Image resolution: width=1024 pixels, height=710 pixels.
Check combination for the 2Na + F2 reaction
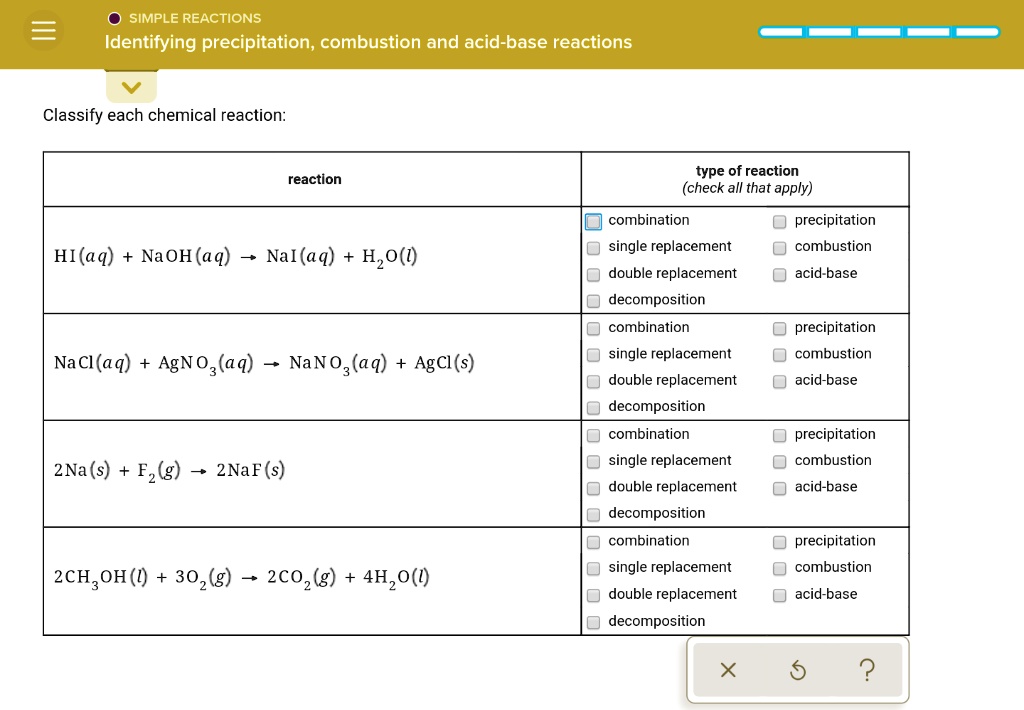(x=593, y=434)
